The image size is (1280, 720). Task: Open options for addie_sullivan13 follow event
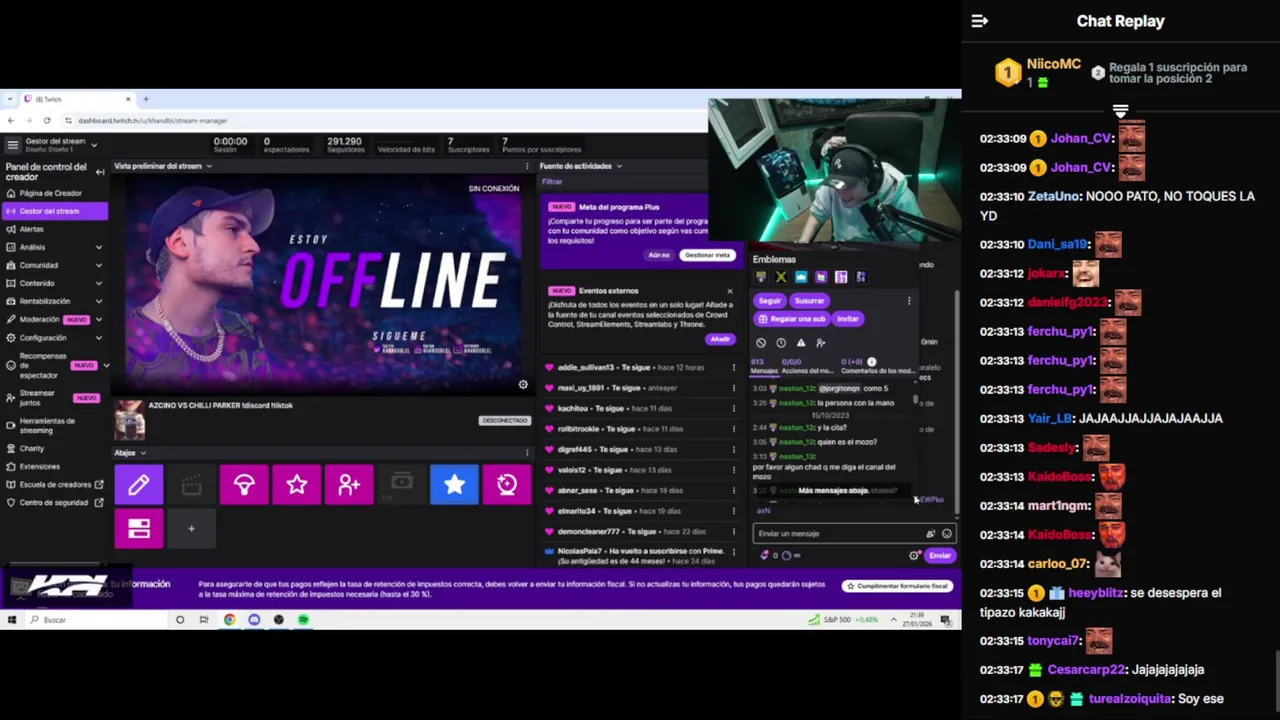click(733, 368)
